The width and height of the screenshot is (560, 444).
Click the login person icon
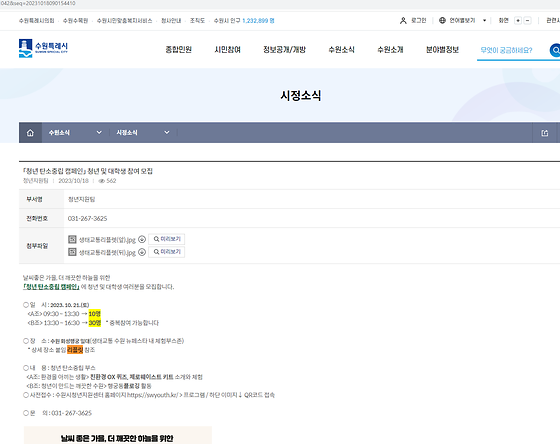pos(403,21)
